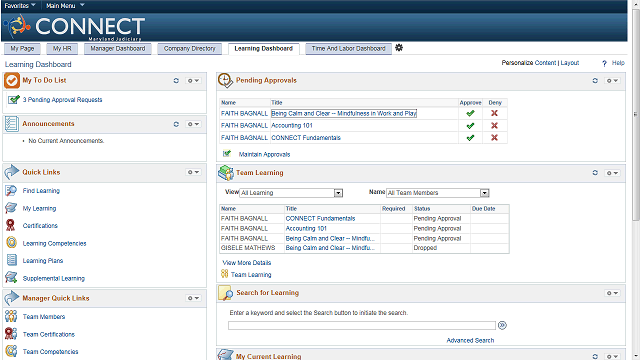
Task: Deny CONNECT Fundamentals using red X
Action: pos(494,138)
